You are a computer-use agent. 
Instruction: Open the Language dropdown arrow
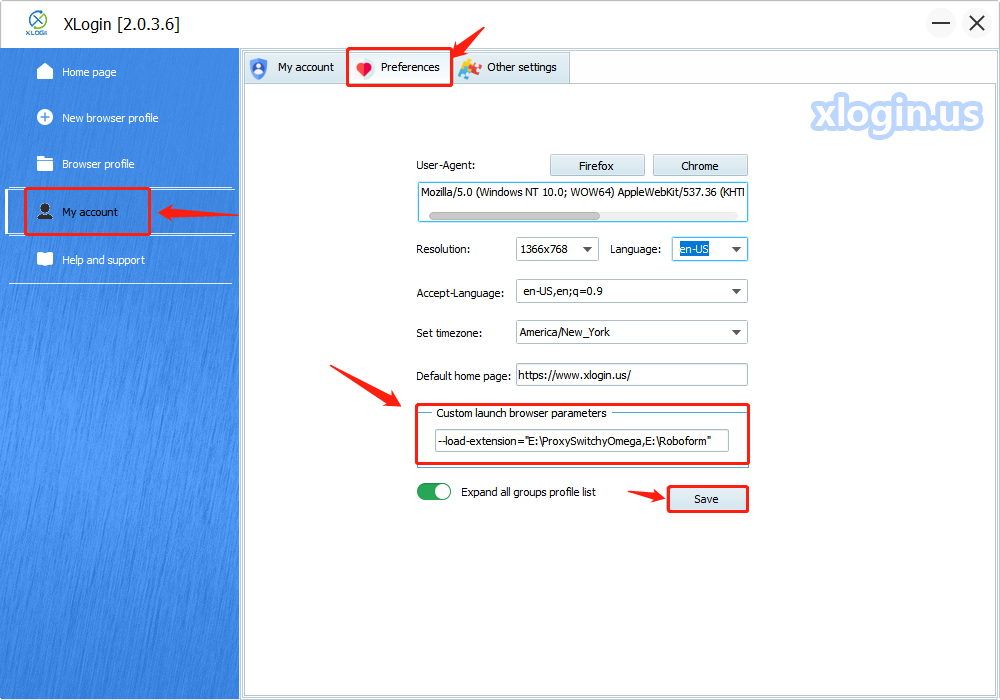pos(736,249)
